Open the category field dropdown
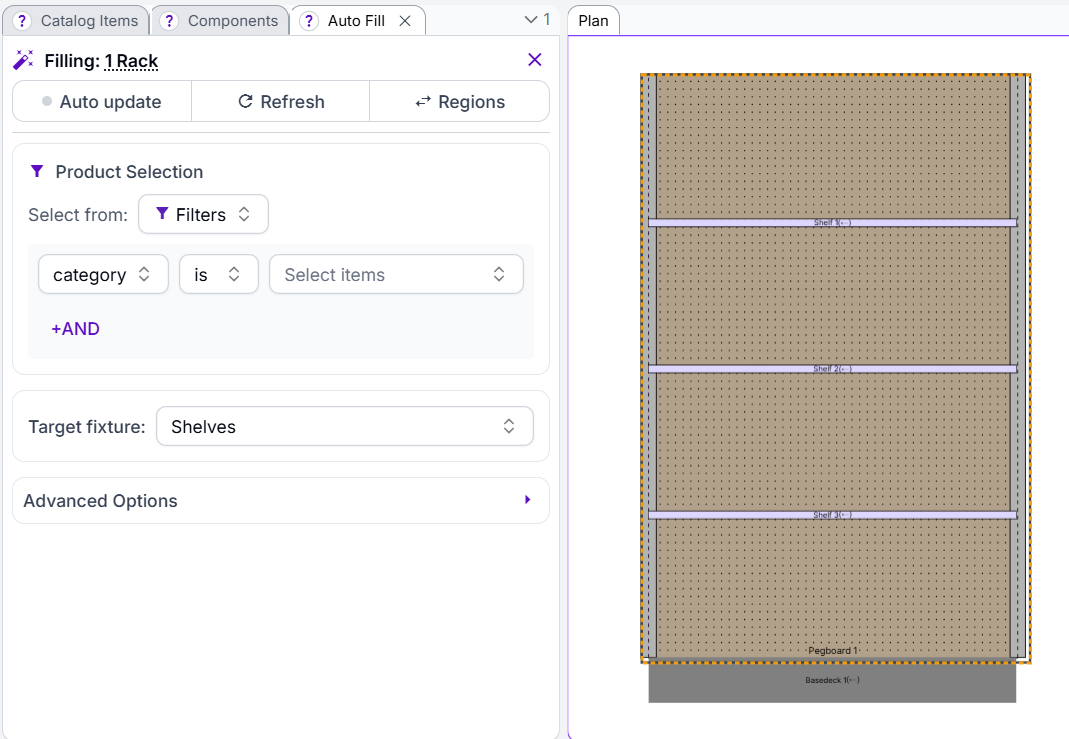Image resolution: width=1069 pixels, height=739 pixels. pyautogui.click(x=103, y=275)
